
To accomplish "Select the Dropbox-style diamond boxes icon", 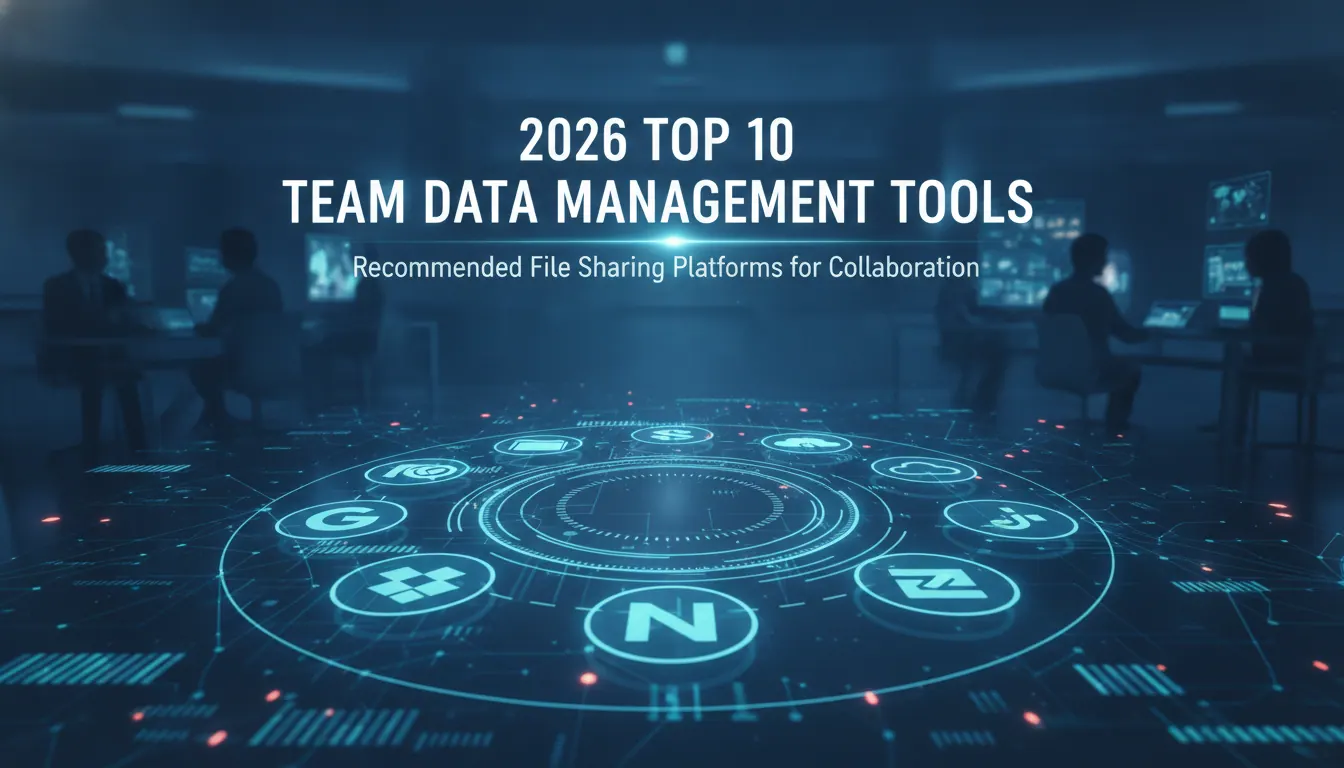I will click(412, 585).
